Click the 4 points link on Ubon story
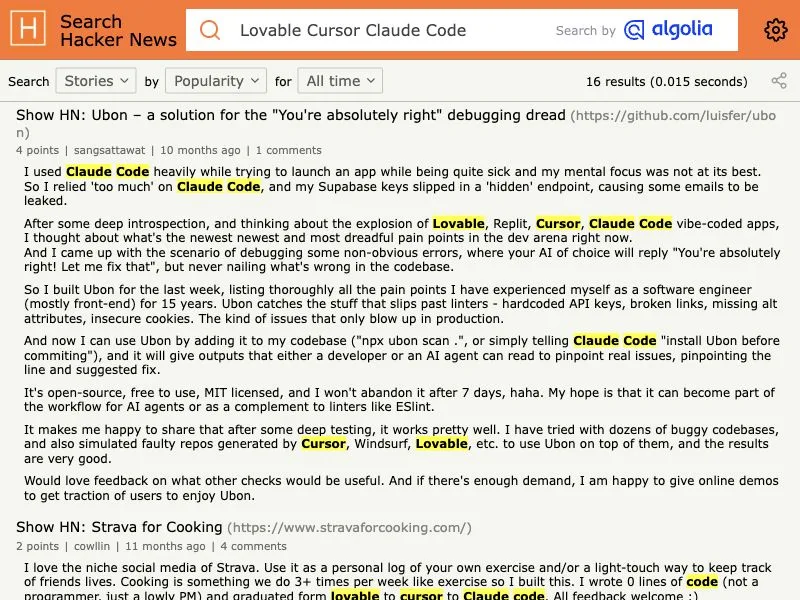 coord(37,150)
